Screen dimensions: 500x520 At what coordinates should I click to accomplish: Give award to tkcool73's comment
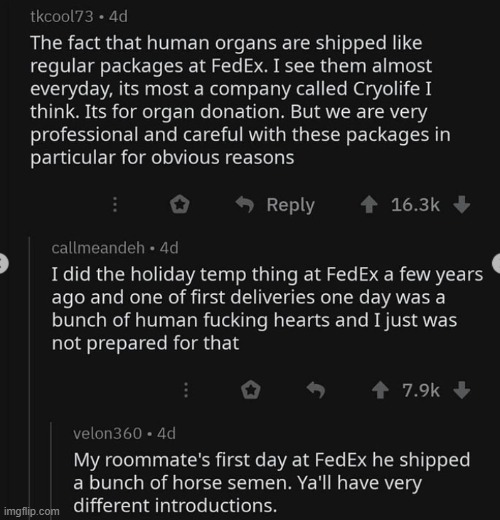[180, 204]
